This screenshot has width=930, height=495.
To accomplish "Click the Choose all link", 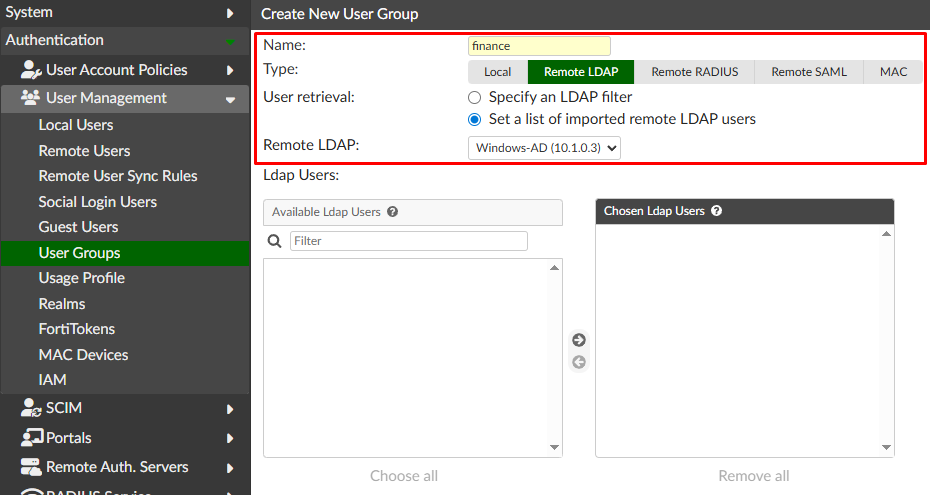I will (x=404, y=475).
